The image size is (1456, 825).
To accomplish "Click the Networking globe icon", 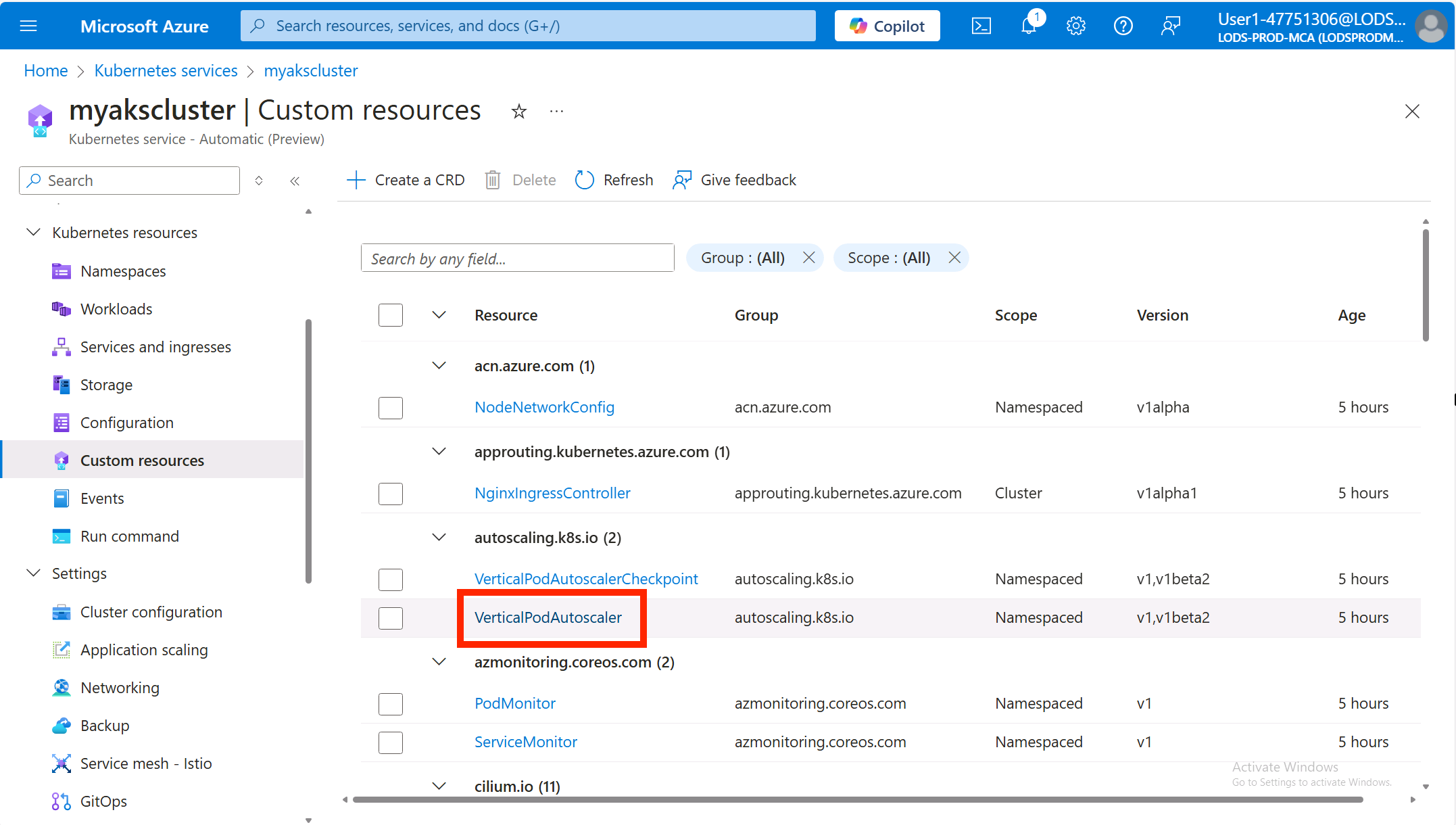I will point(62,688).
